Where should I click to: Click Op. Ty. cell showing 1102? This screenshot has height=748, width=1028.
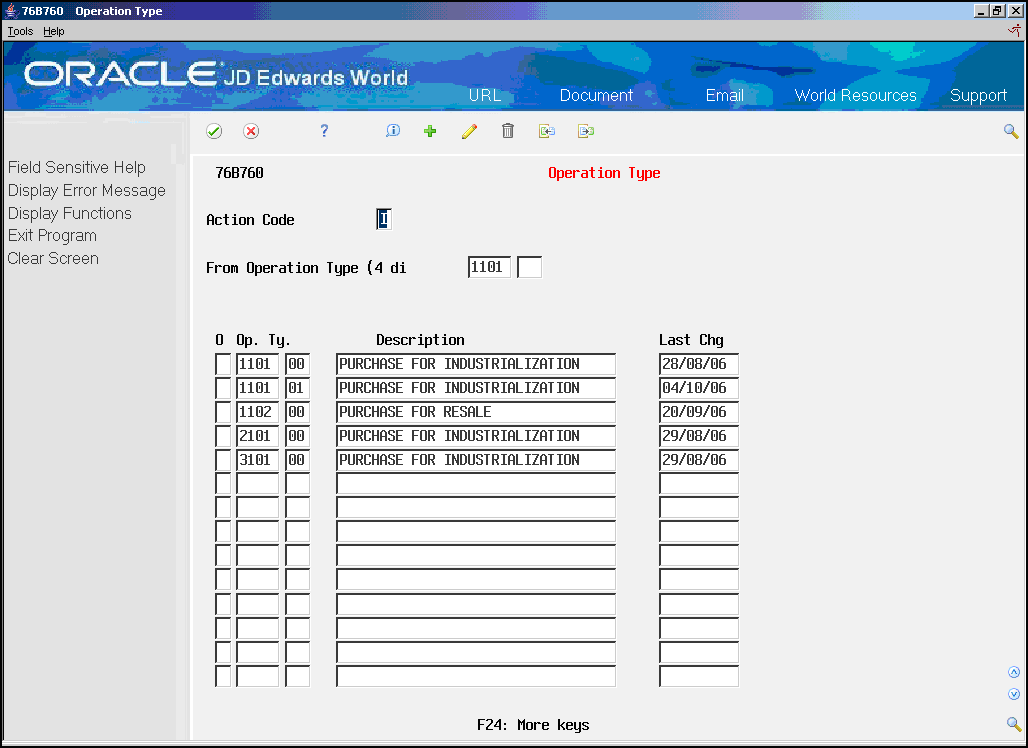click(x=257, y=412)
